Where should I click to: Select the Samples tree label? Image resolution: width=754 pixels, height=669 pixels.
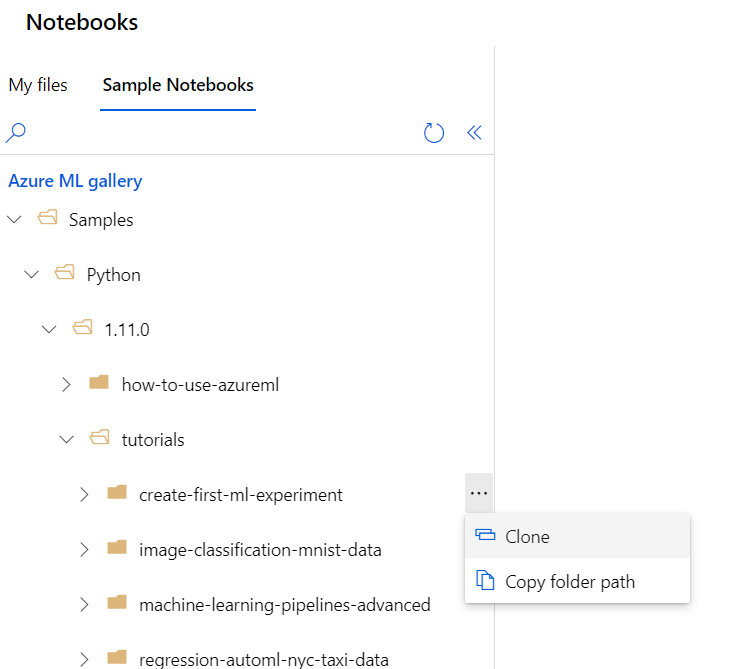click(101, 220)
